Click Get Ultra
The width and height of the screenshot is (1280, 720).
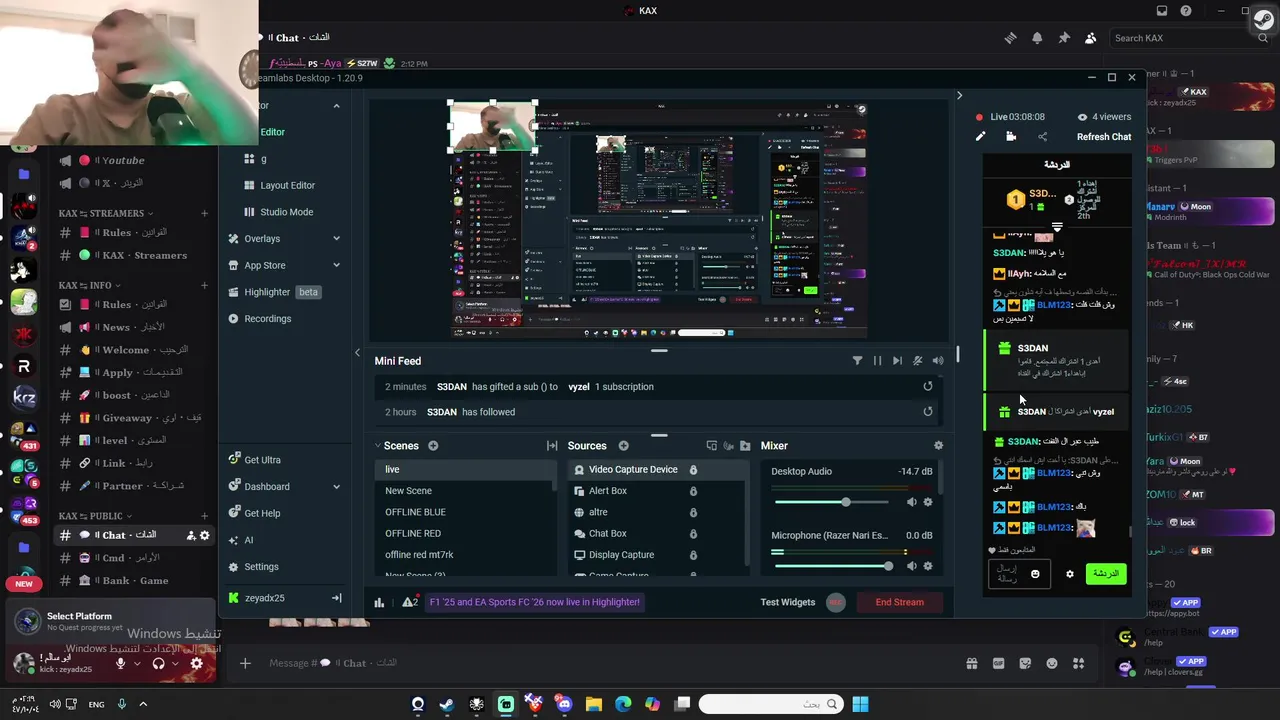(x=255, y=460)
